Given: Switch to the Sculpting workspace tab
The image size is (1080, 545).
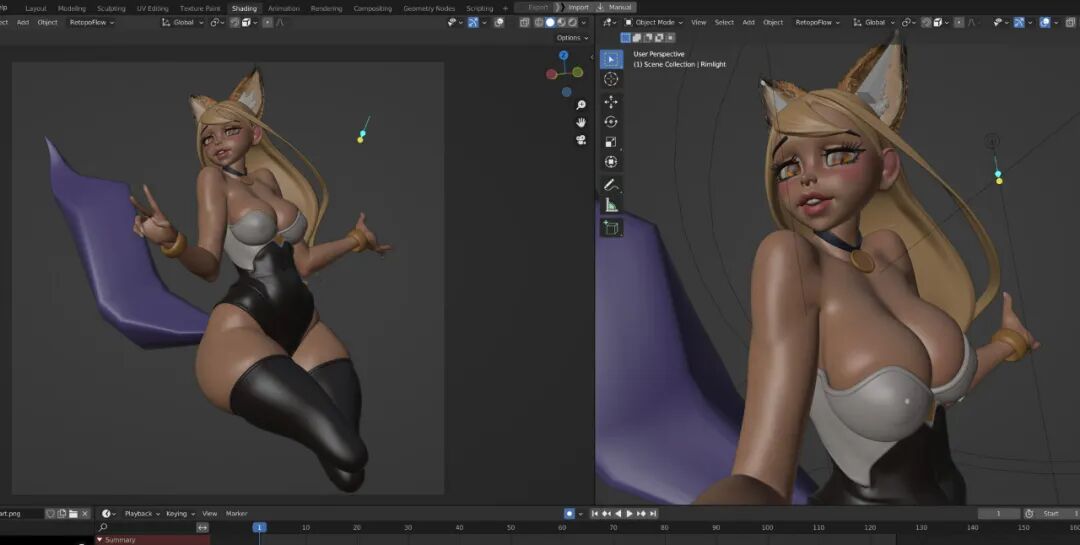Looking at the screenshot, I should click(111, 8).
